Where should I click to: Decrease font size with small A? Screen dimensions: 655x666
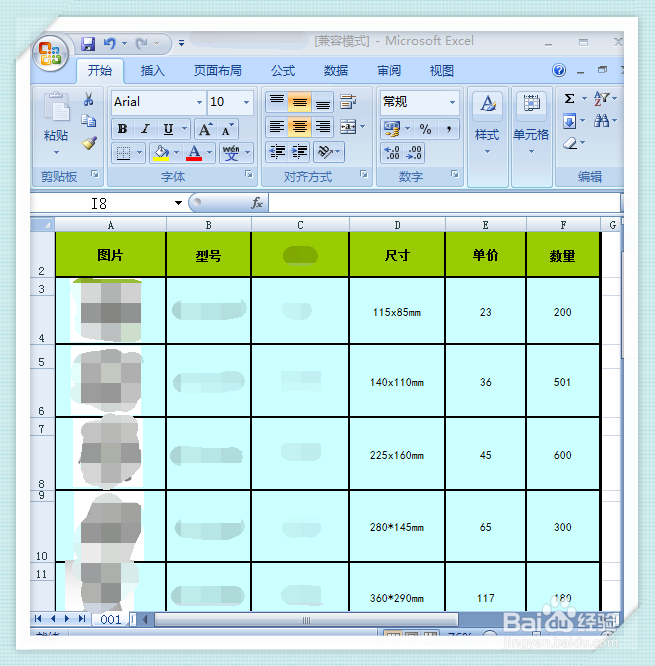click(x=227, y=129)
